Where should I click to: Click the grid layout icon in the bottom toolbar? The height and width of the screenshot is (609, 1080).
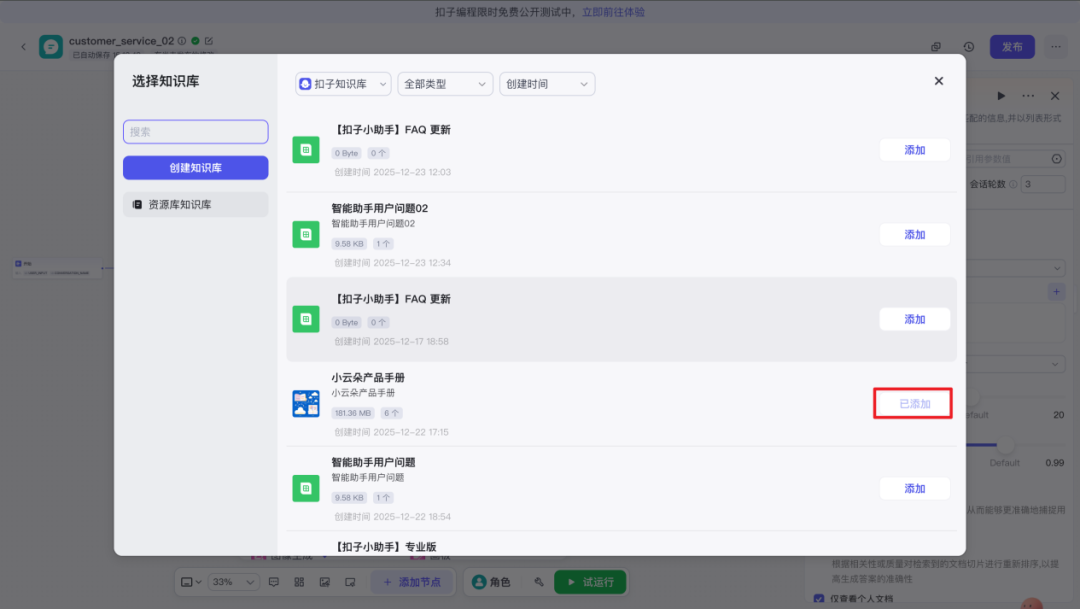coord(299,582)
